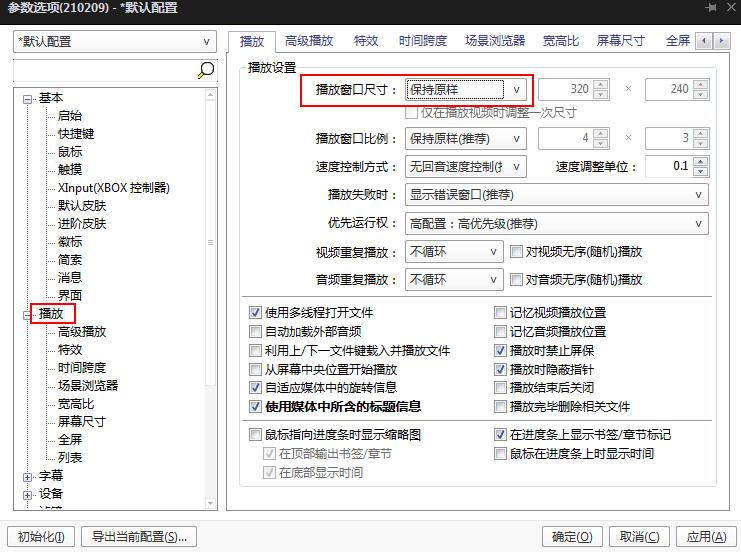This screenshot has width=741, height=556.
Task: Open 视频重复播放 dropdown
Action: point(454,252)
